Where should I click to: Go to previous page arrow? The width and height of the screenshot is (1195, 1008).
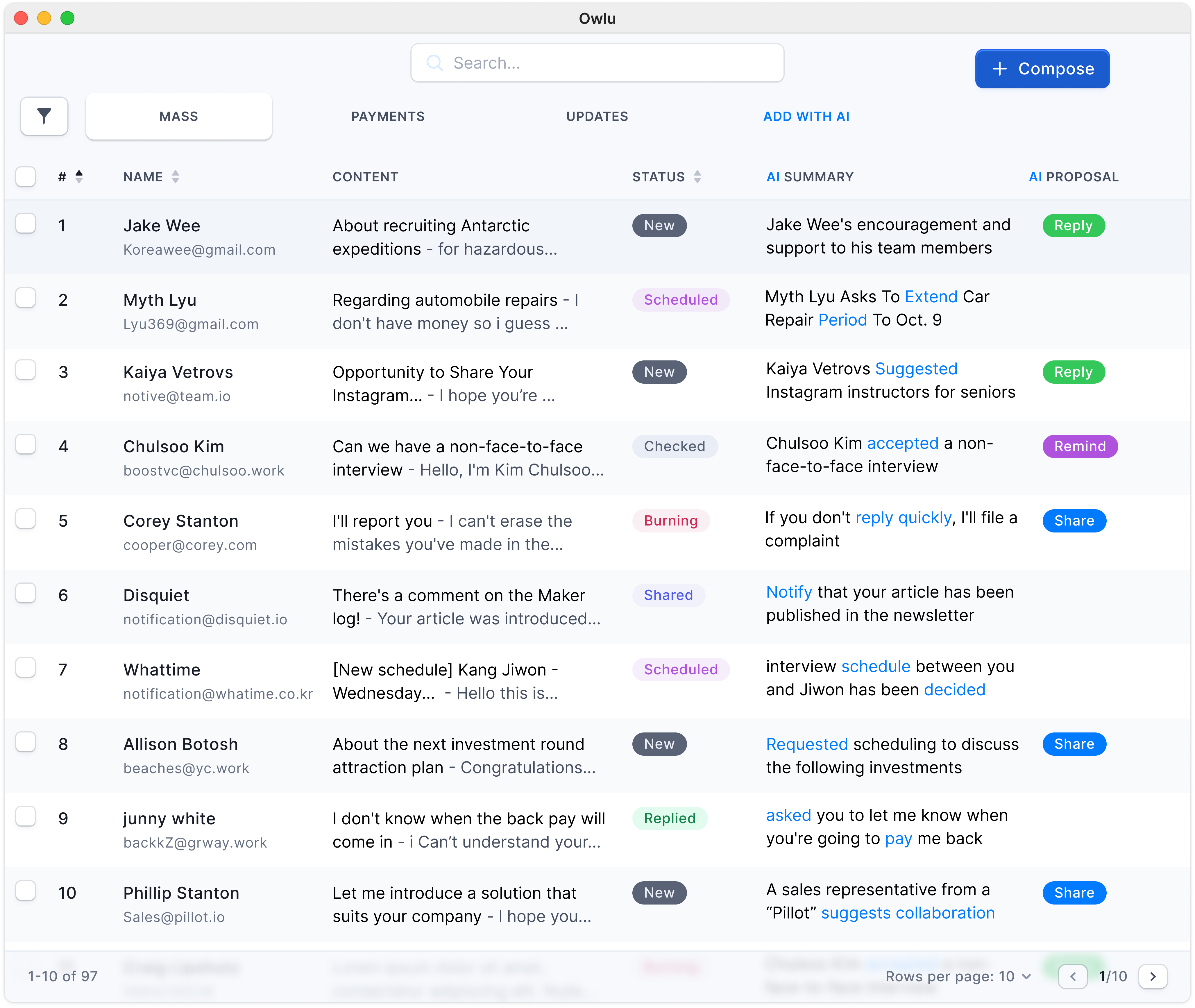1072,976
